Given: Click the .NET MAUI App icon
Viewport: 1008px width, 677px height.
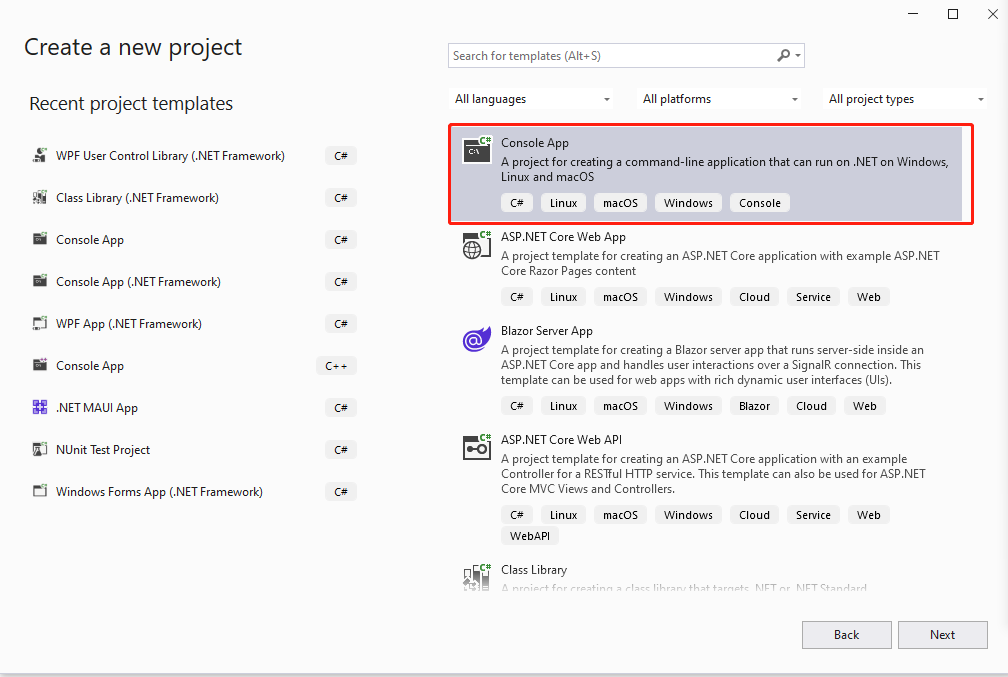Looking at the screenshot, I should [x=40, y=407].
